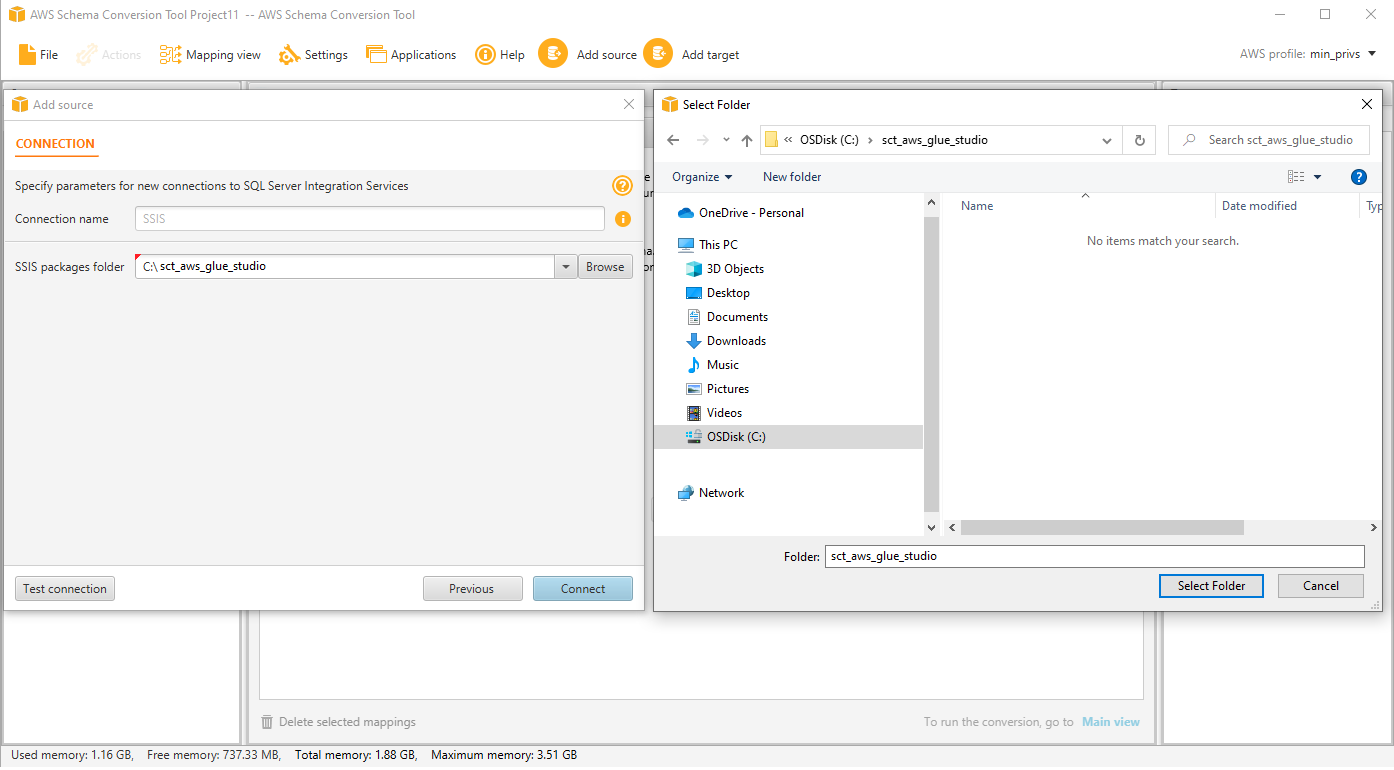Viewport: 1394px width, 770px height.
Task: Open the SSIS packages folder dropdown arrow
Action: tap(566, 266)
